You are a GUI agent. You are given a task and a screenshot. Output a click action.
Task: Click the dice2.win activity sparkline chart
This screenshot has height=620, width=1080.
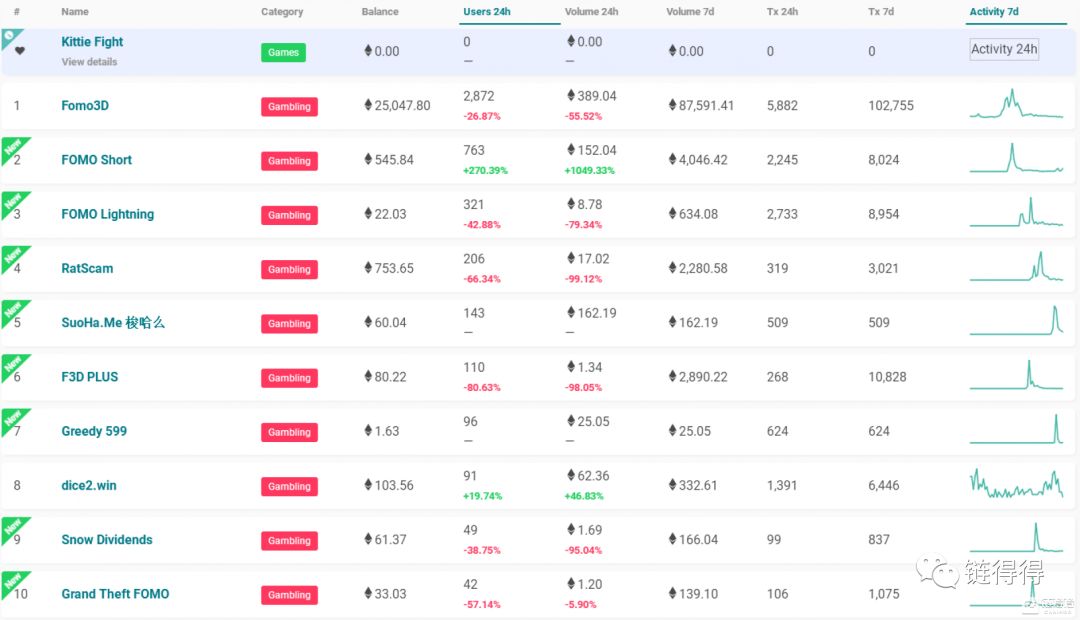tap(1016, 485)
